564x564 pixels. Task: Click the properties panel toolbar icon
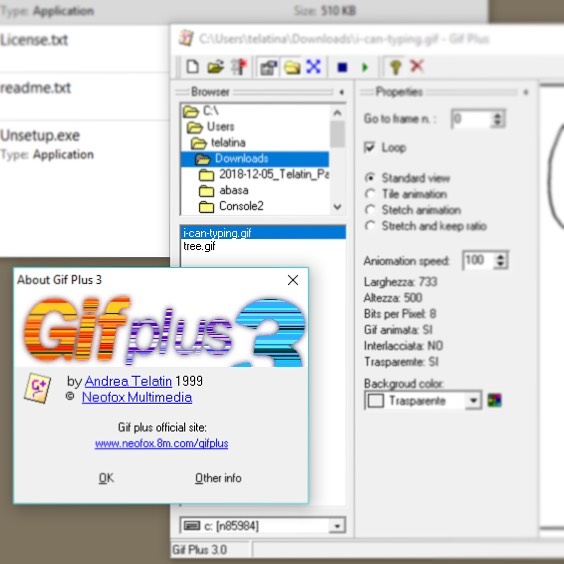click(x=268, y=67)
